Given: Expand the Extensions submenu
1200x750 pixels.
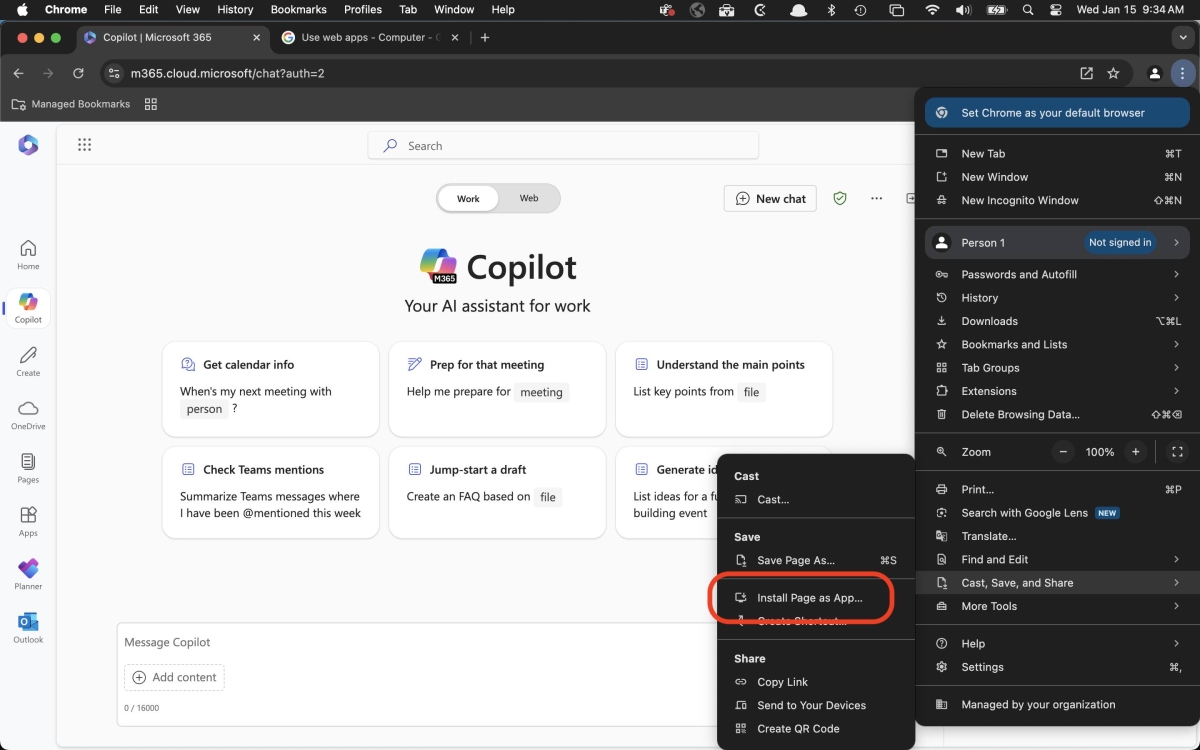Looking at the screenshot, I should point(1057,391).
